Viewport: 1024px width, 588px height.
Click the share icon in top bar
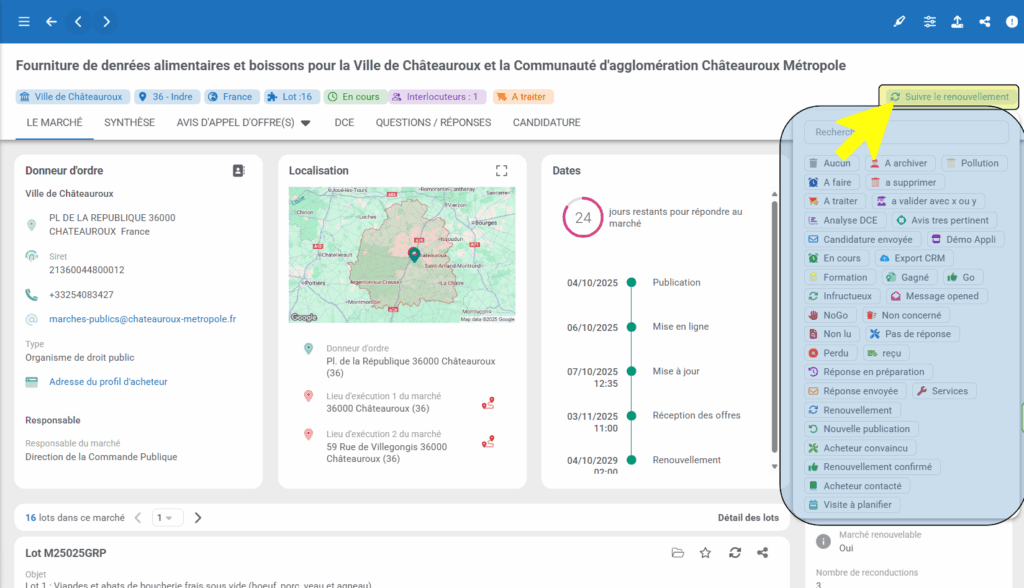point(985,22)
